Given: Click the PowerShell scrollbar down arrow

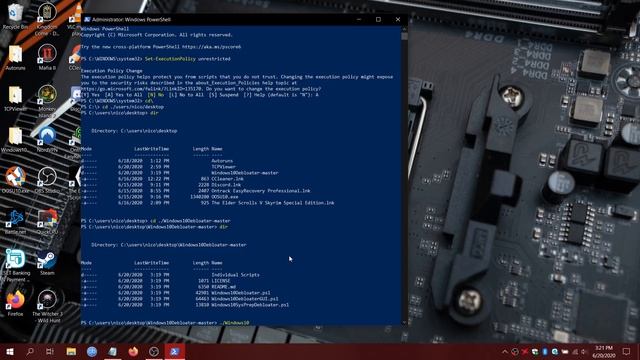Looking at the screenshot, I should (x=404, y=322).
